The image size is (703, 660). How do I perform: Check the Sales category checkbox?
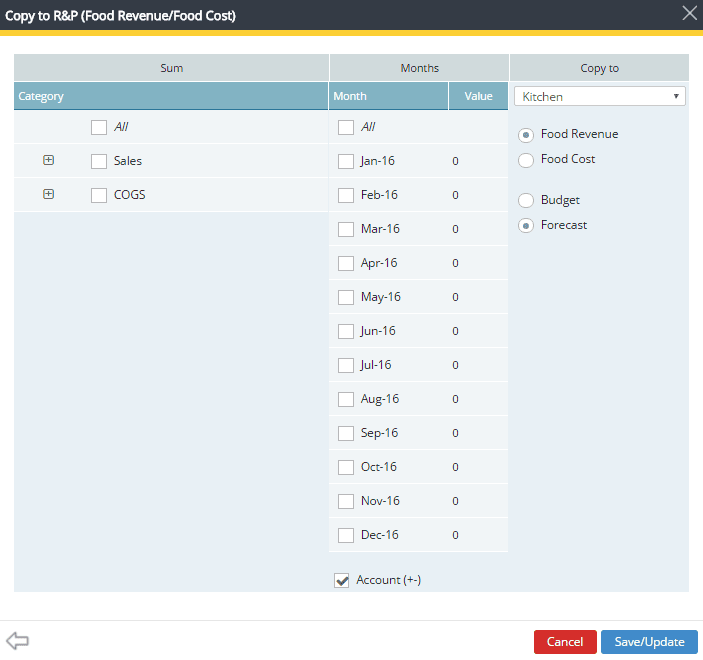(99, 161)
